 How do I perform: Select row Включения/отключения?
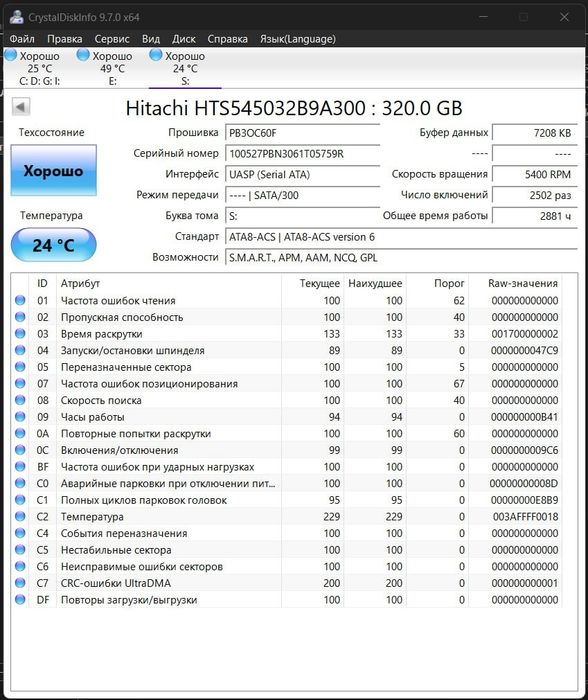tap(287, 450)
